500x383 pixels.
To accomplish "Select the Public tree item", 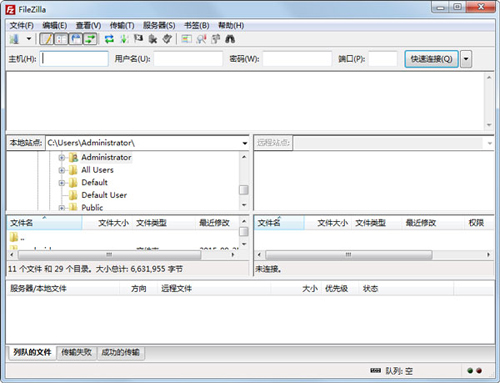I will [x=92, y=207].
